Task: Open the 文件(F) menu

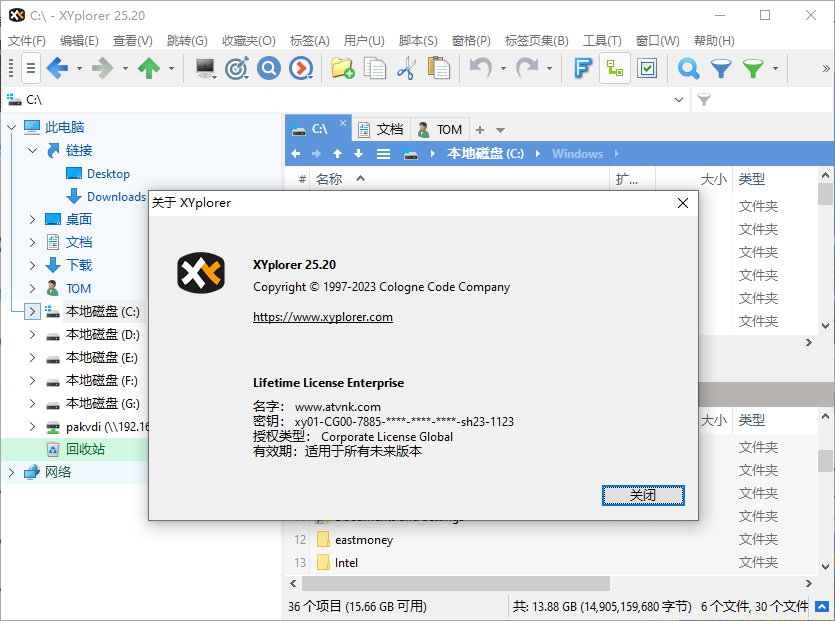Action: pyautogui.click(x=27, y=40)
